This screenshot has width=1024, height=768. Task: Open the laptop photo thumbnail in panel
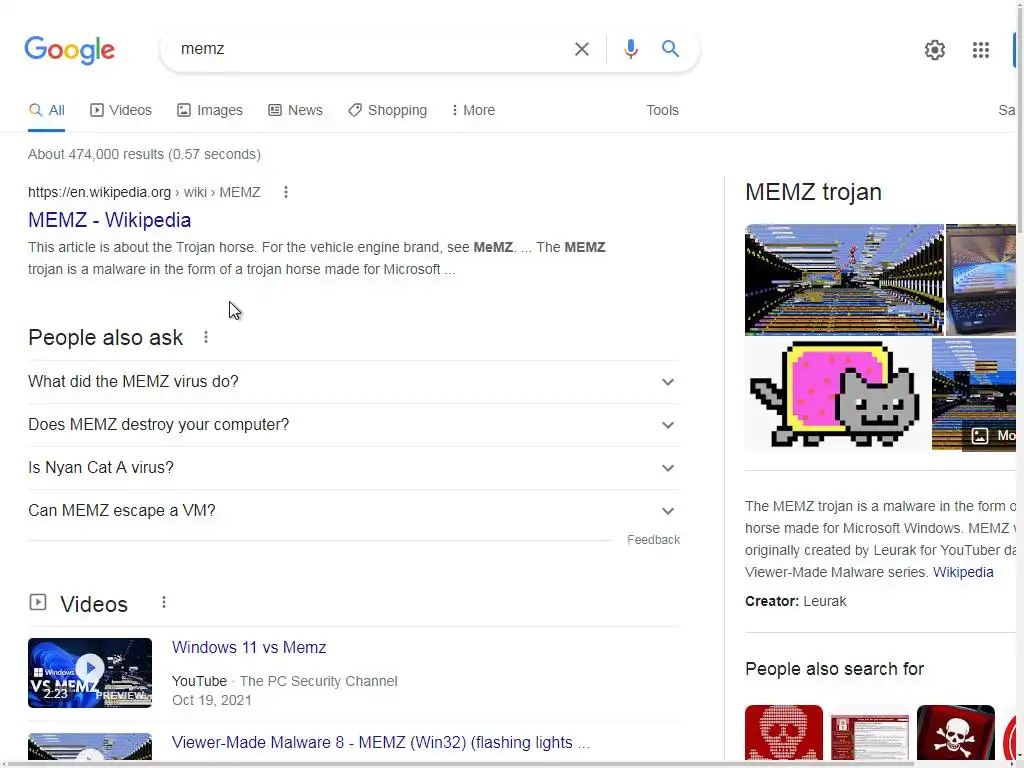[980, 280]
